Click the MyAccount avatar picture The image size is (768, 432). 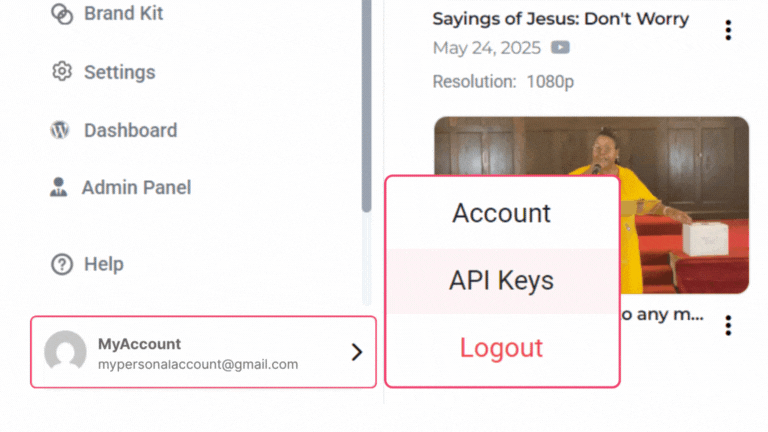[x=65, y=353]
